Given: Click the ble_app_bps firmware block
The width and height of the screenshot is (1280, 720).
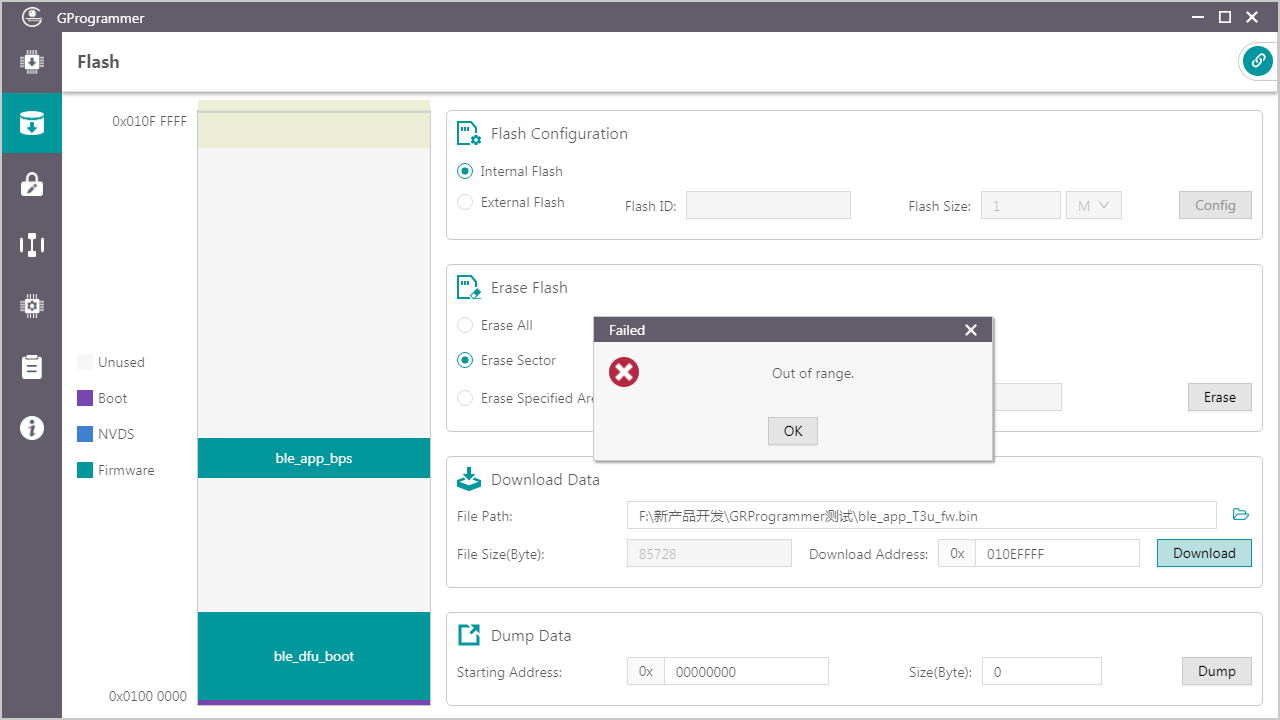Looking at the screenshot, I should point(314,458).
